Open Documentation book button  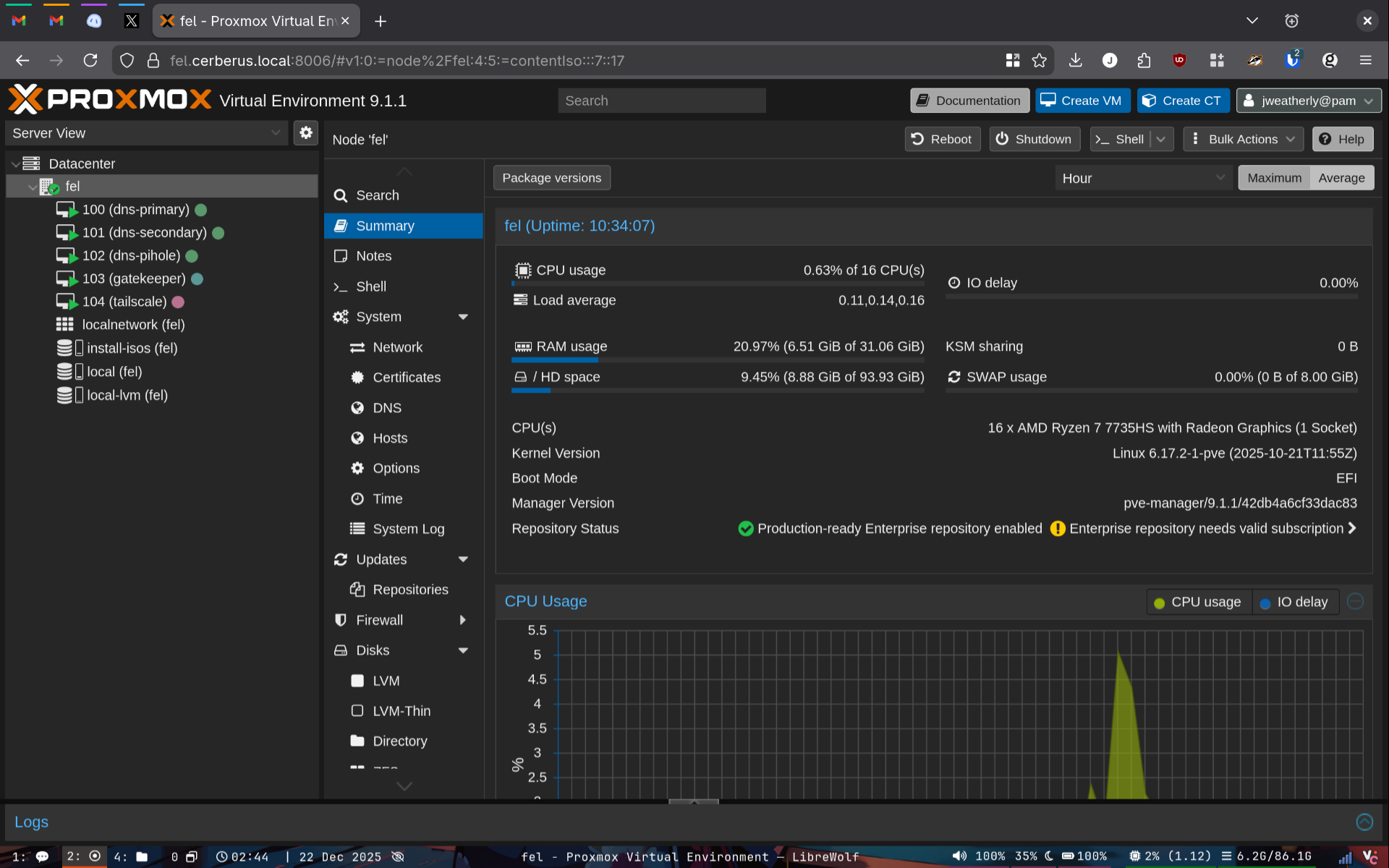click(x=969, y=101)
